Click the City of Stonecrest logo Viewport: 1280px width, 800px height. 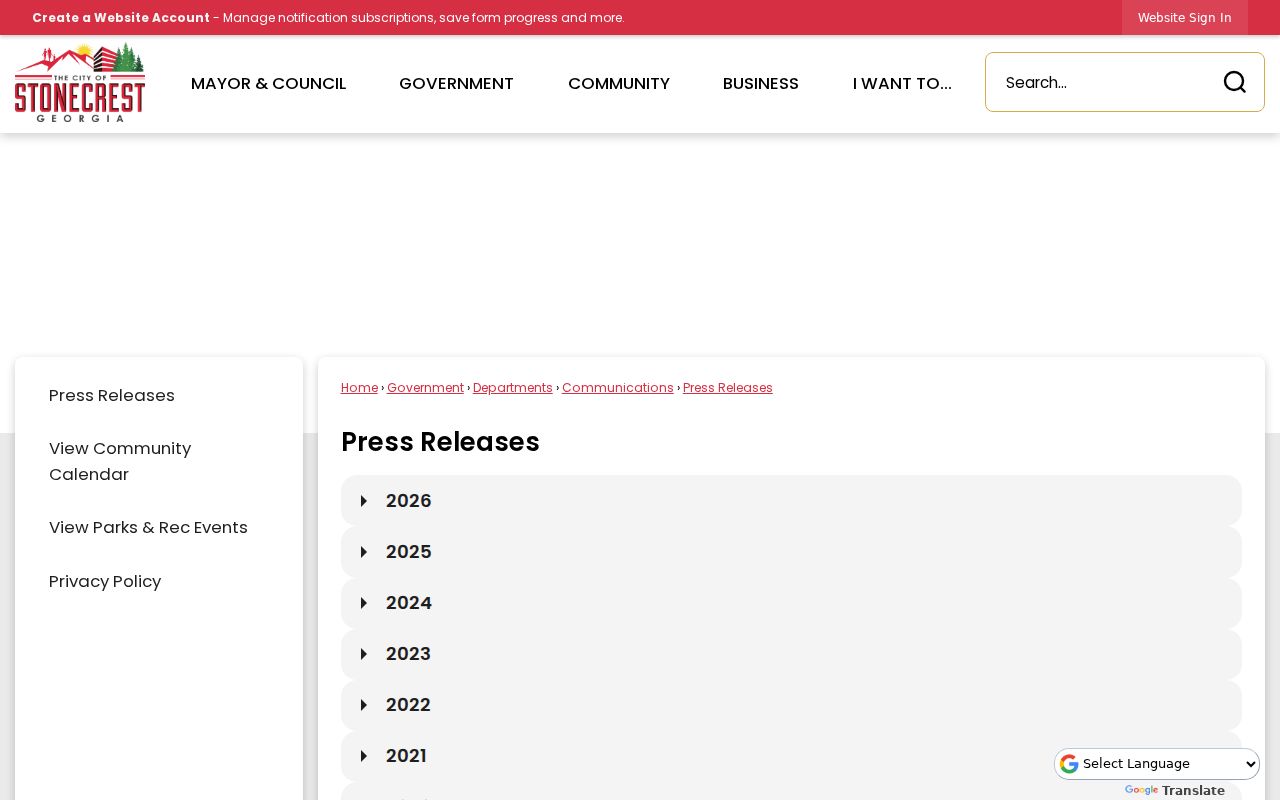click(x=80, y=83)
